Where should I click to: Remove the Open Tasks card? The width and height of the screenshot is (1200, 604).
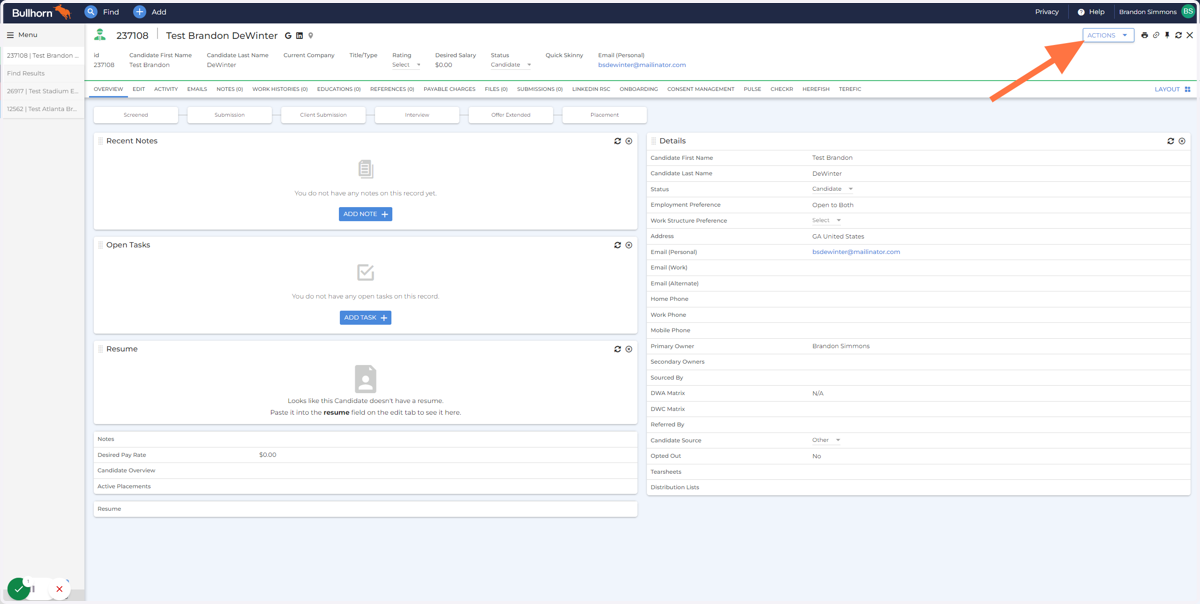(x=629, y=245)
